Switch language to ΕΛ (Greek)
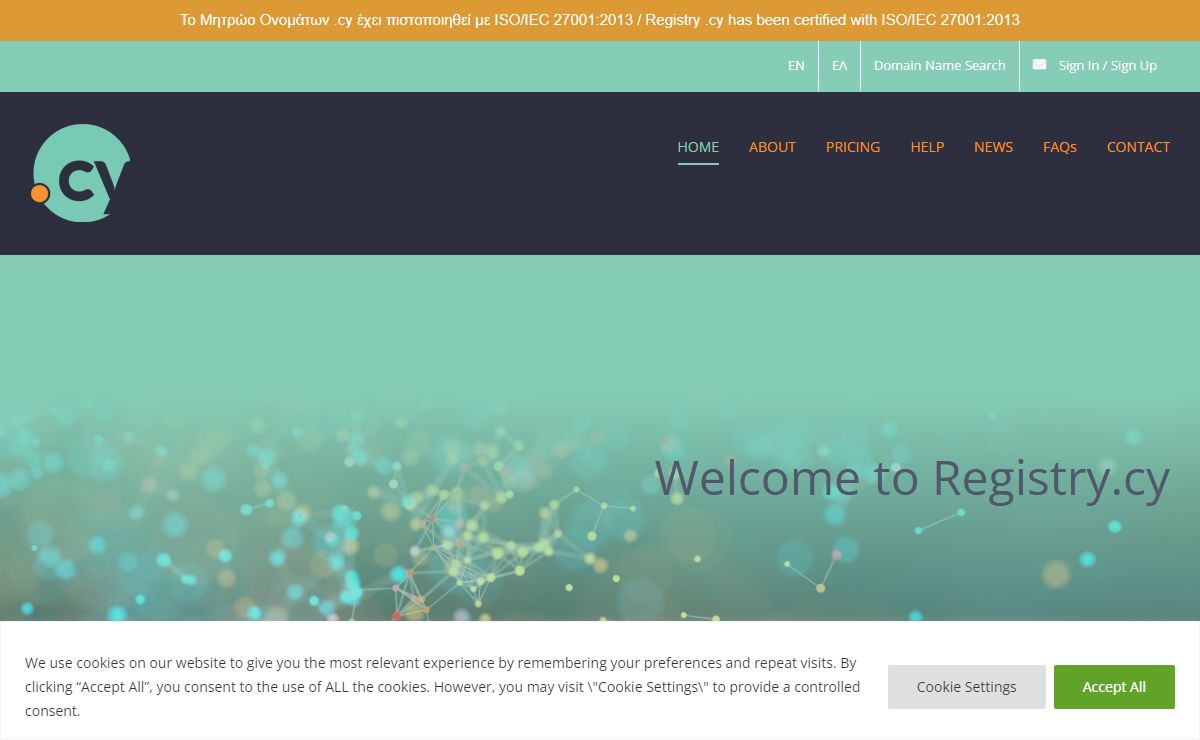This screenshot has width=1200, height=740. pos(839,66)
